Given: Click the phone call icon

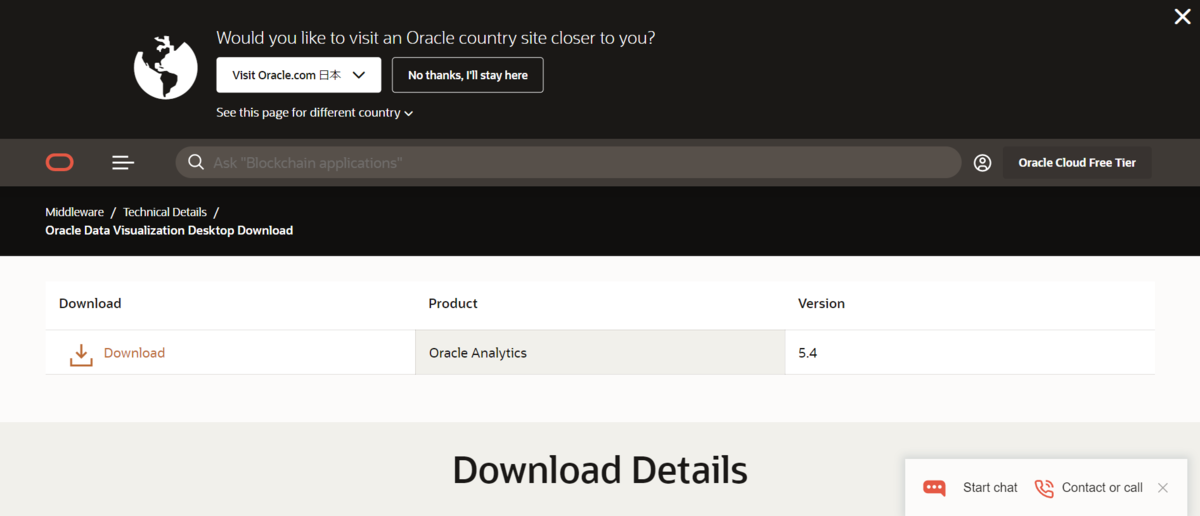Looking at the screenshot, I should point(1044,488).
